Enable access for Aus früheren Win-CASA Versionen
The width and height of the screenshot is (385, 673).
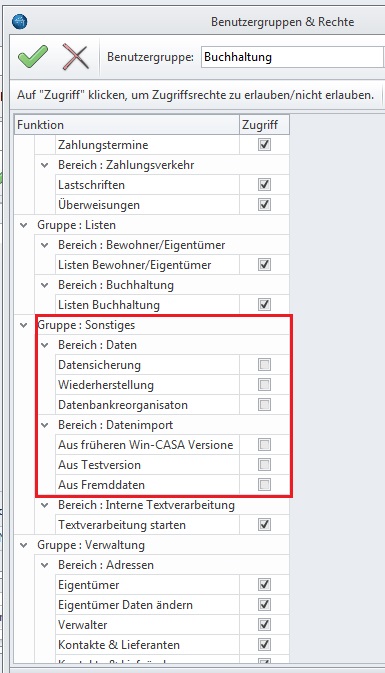pos(264,444)
